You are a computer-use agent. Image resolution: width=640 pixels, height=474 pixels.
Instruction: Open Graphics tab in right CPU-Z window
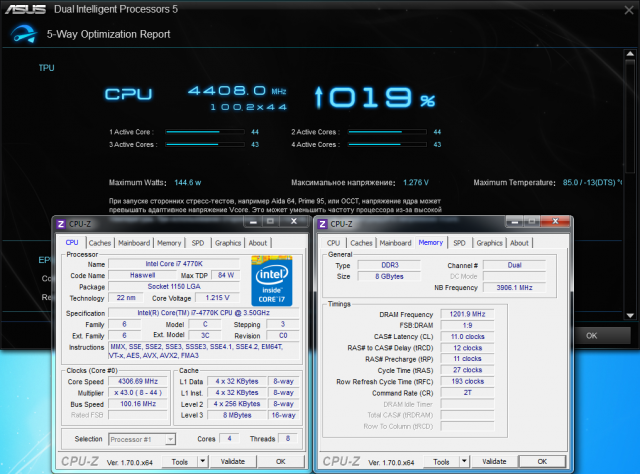489,243
